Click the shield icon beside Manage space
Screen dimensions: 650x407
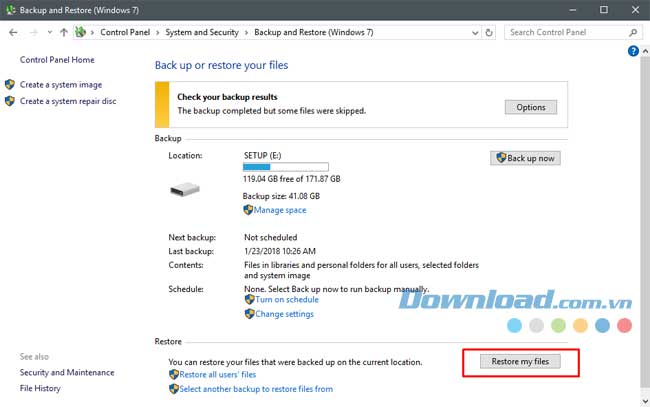click(248, 210)
